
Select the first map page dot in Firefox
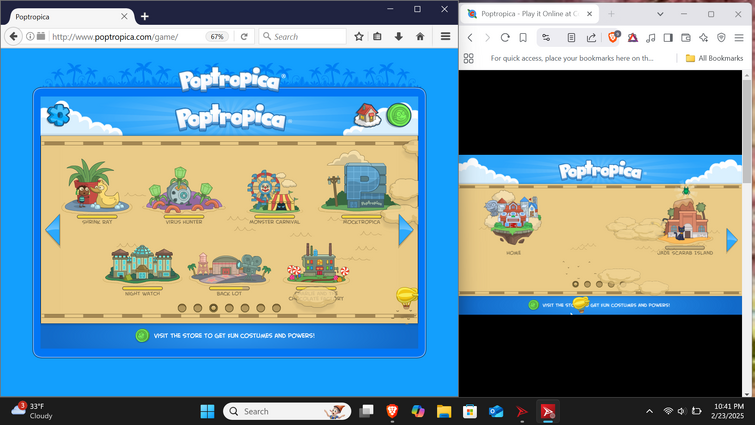(x=182, y=308)
